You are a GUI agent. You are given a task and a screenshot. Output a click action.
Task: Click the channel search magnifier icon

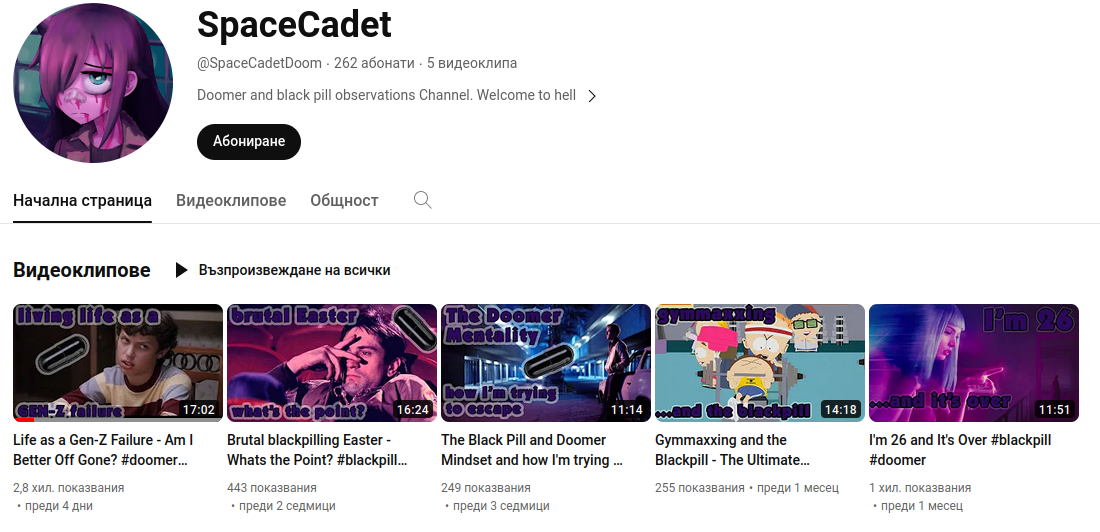click(422, 200)
